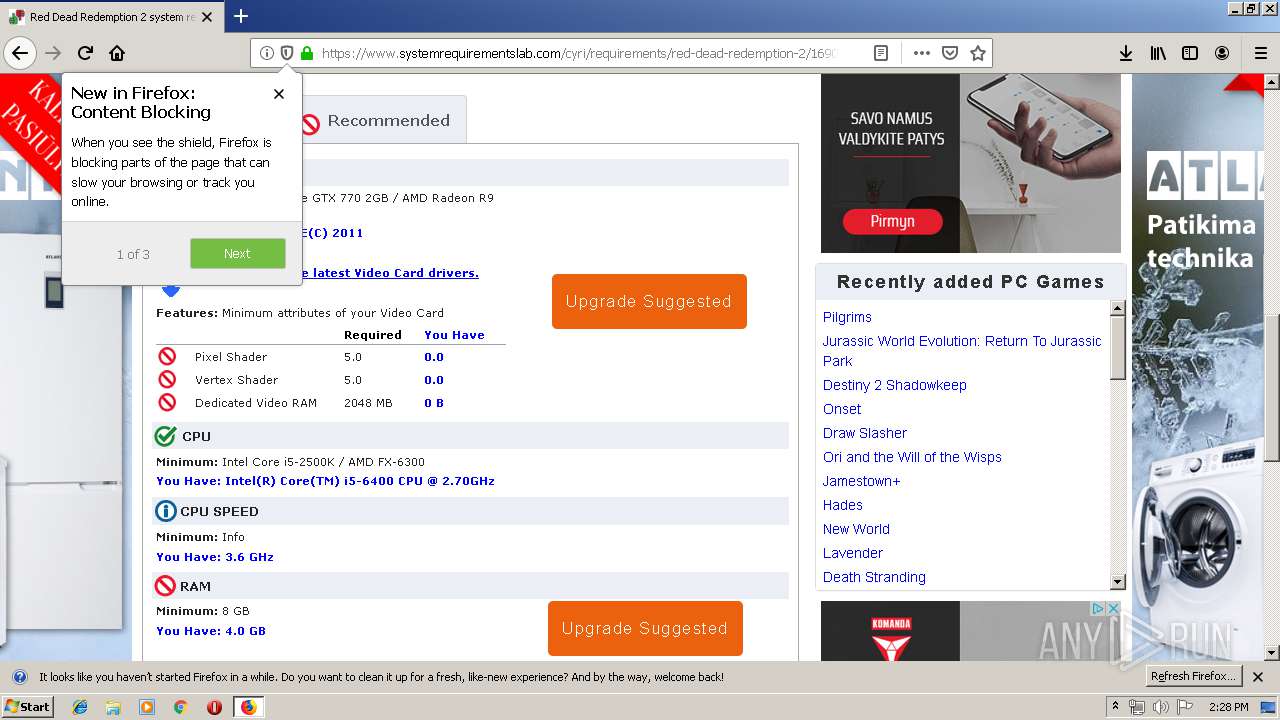Click the Upgrade Suggested button beside video card
Screen dimensions: 1280x720
click(649, 301)
